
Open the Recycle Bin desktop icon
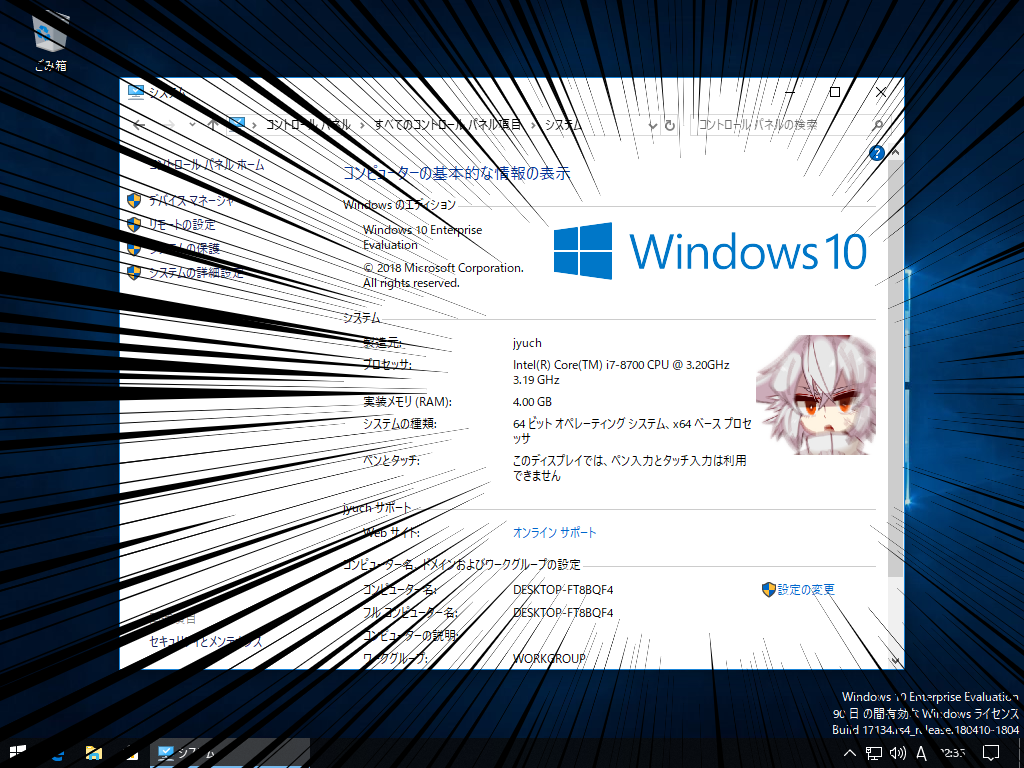(50, 40)
